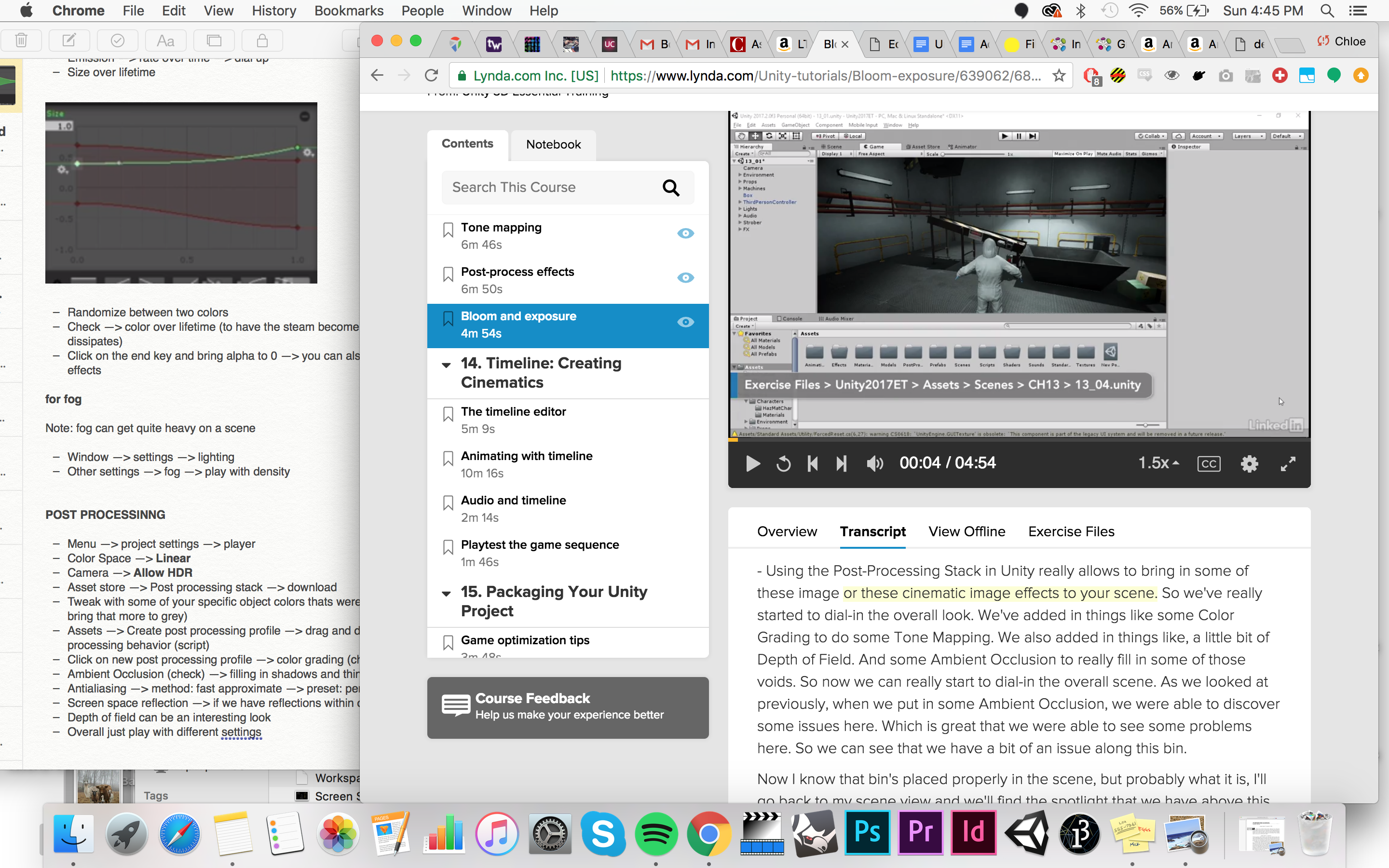Image resolution: width=1389 pixels, height=868 pixels.
Task: Open the size curve image in notes
Action: click(x=181, y=193)
